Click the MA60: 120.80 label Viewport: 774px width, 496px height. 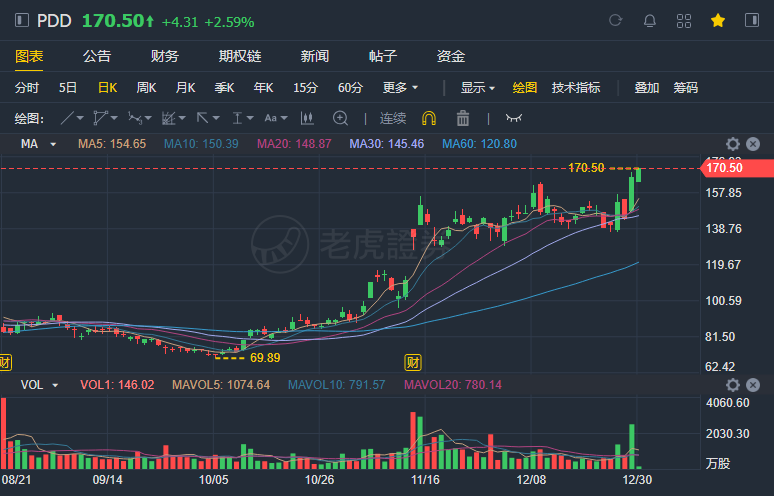pos(479,144)
